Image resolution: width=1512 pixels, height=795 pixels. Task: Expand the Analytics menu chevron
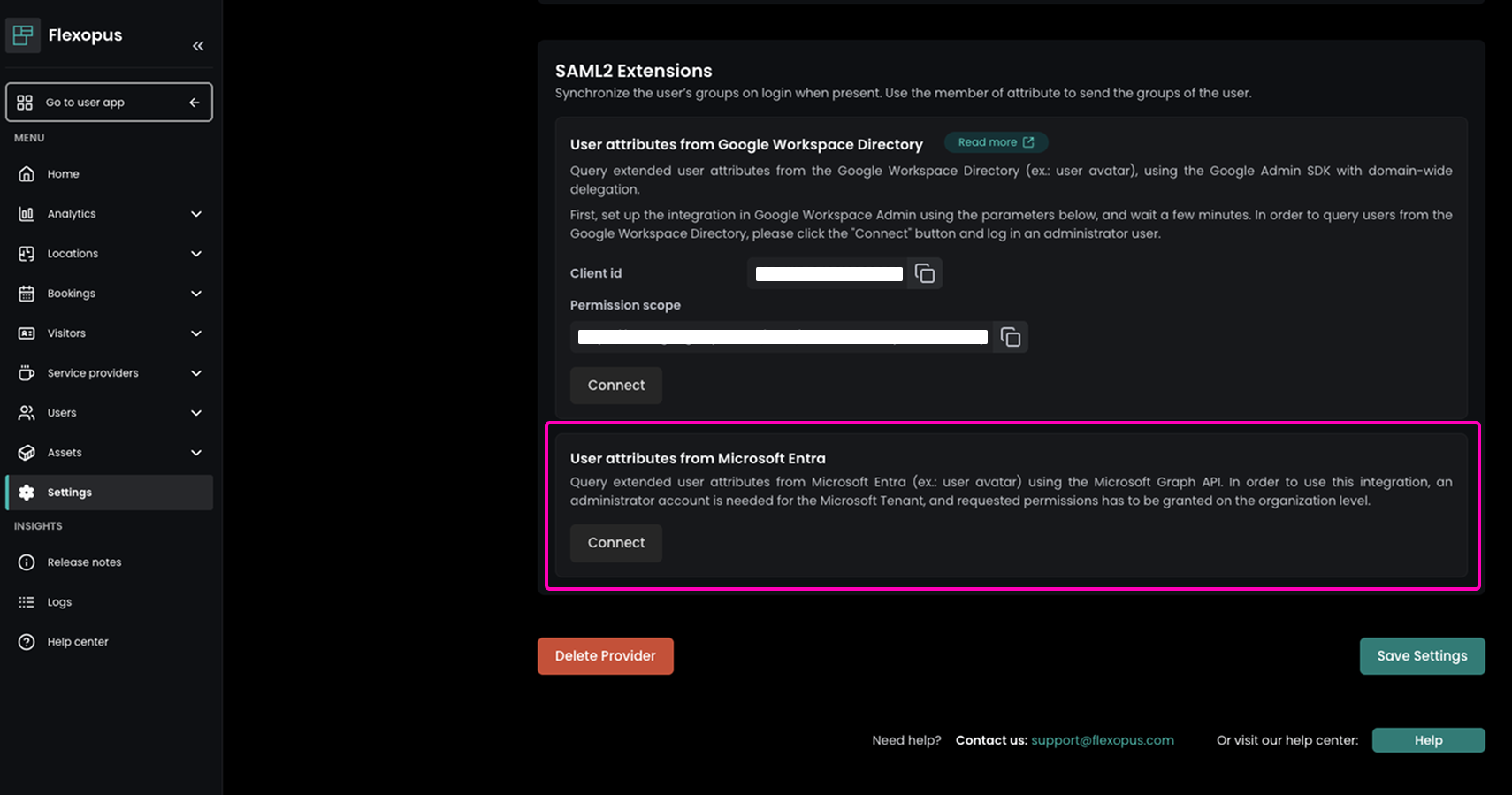tap(196, 214)
